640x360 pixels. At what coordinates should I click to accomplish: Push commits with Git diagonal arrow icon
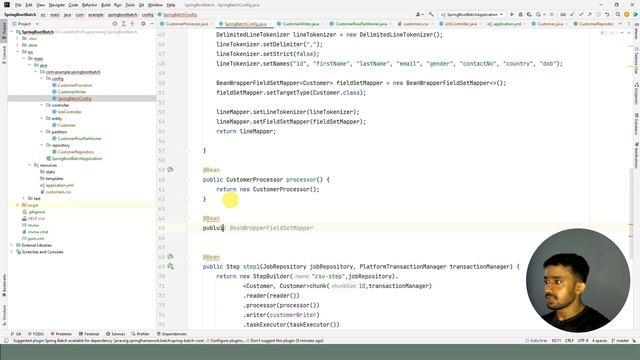click(x=589, y=14)
